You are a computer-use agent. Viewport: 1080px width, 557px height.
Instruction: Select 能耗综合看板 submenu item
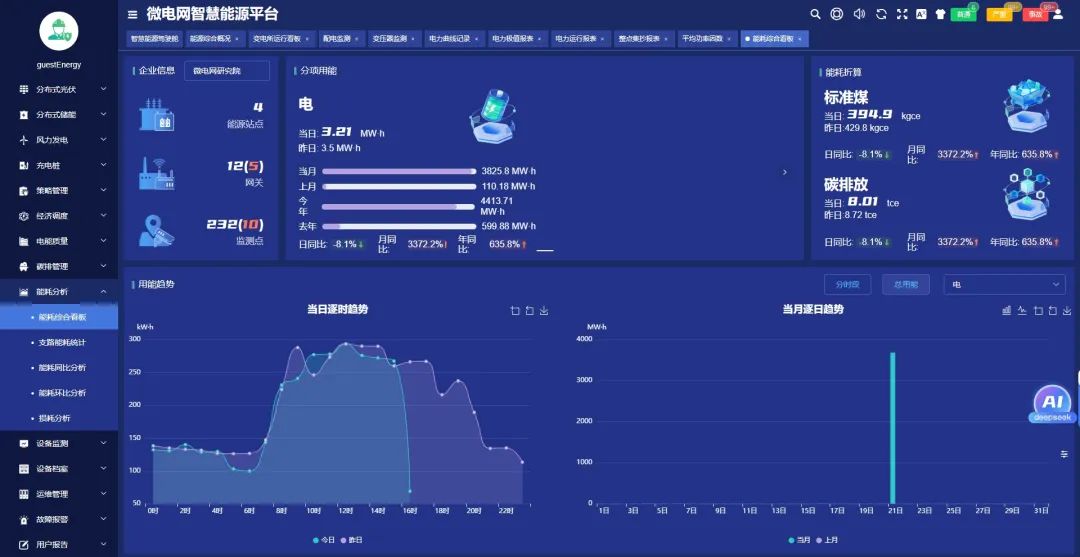(x=59, y=317)
